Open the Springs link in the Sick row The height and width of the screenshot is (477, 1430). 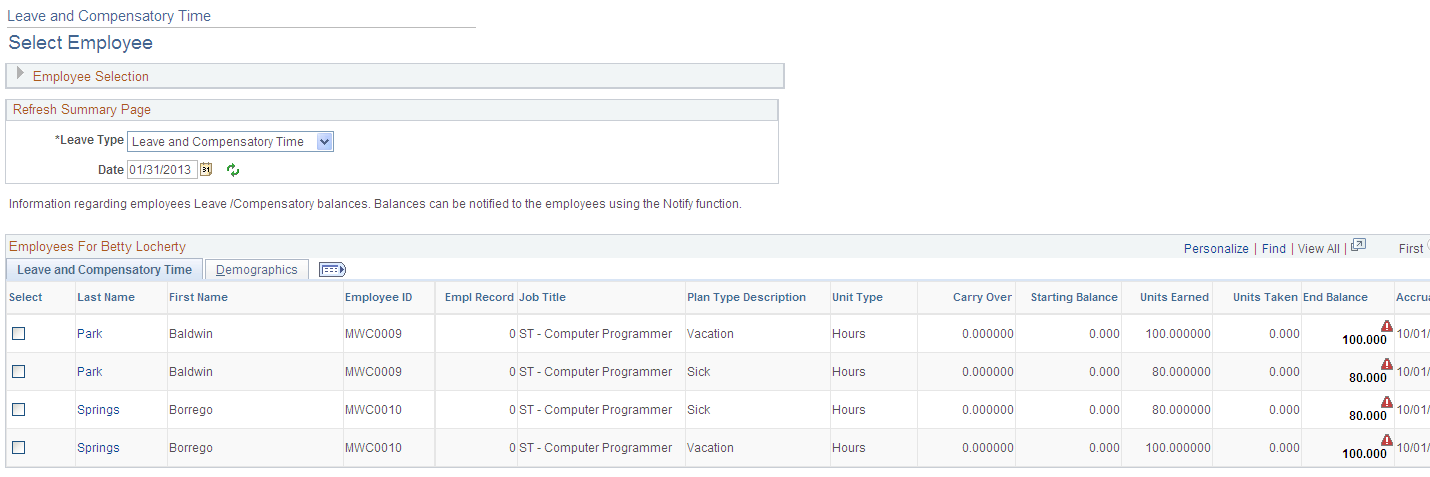click(x=98, y=410)
